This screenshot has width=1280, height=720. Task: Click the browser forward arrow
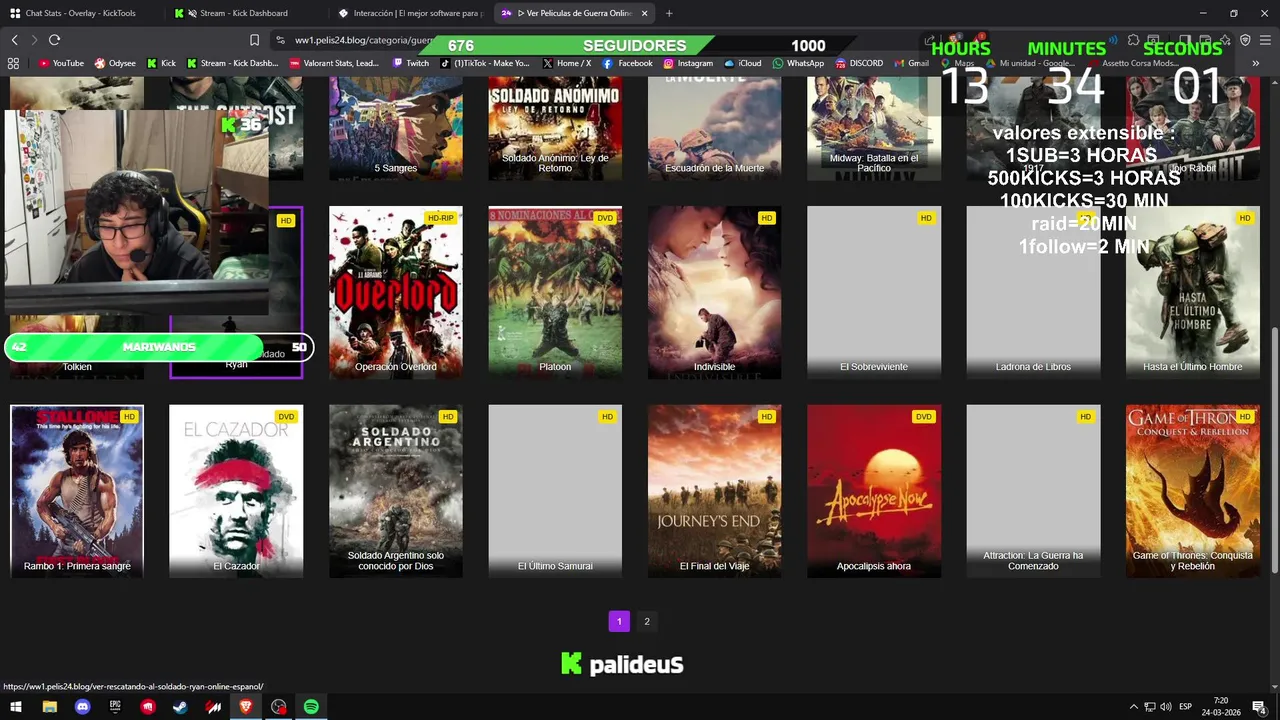[x=34, y=40]
